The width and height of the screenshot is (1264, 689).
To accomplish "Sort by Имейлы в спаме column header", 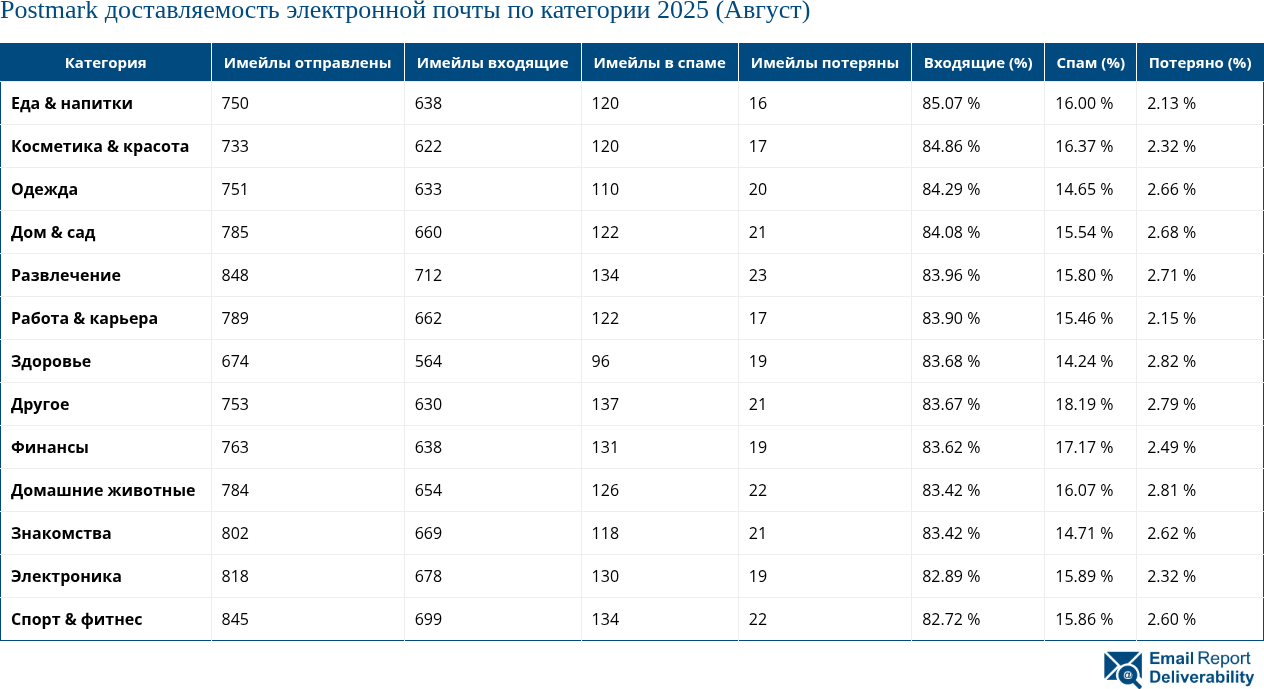I will coord(659,61).
